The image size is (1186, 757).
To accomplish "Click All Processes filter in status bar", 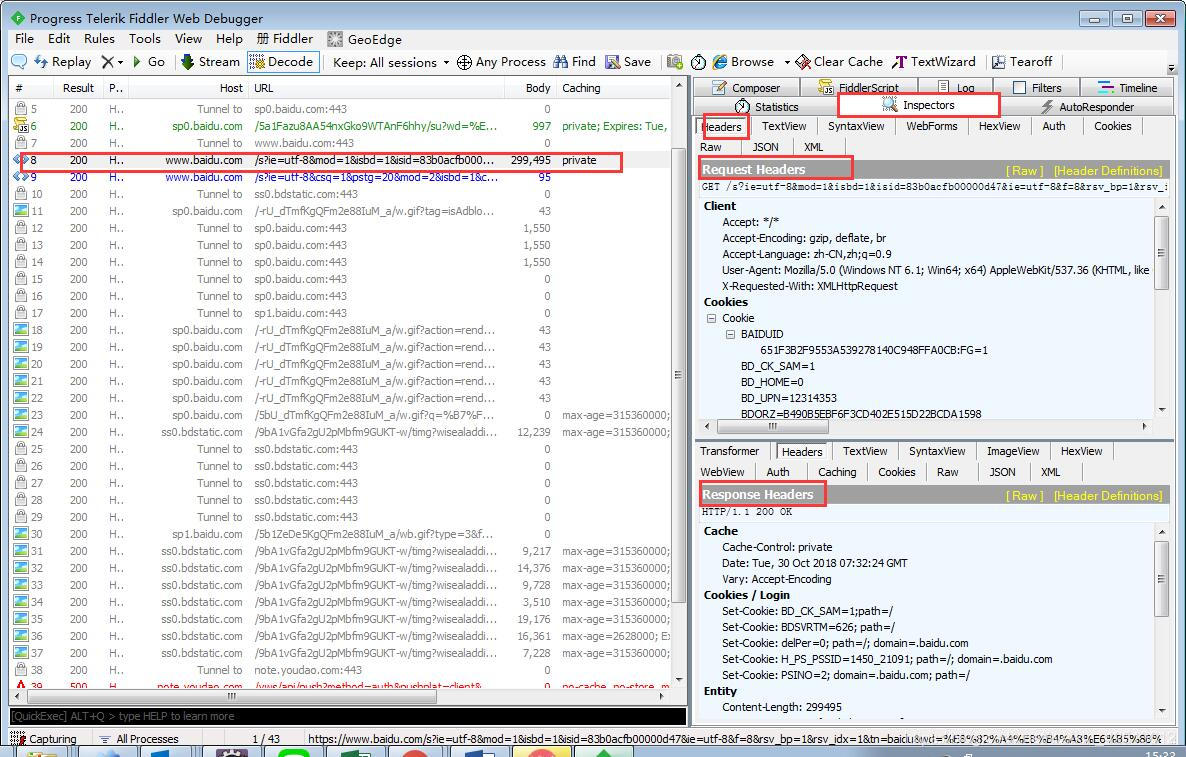I will [x=139, y=739].
